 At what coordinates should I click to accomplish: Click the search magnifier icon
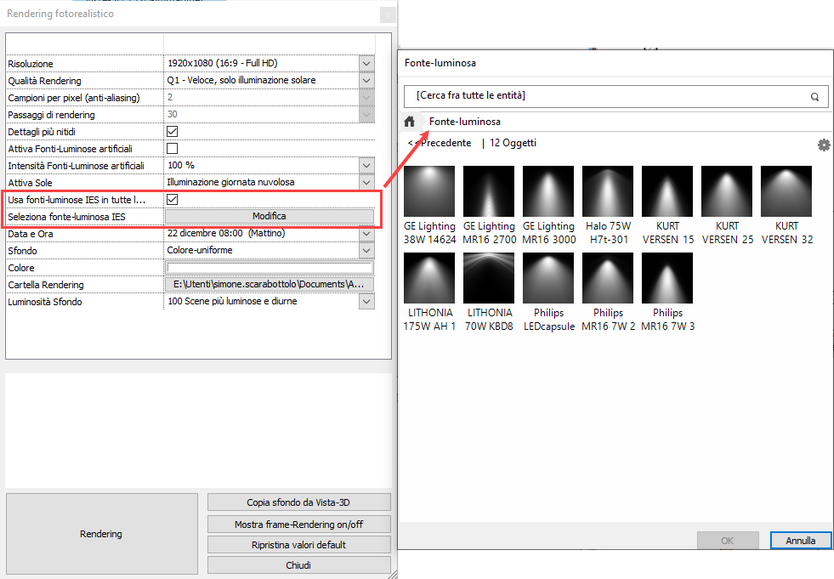[x=814, y=97]
